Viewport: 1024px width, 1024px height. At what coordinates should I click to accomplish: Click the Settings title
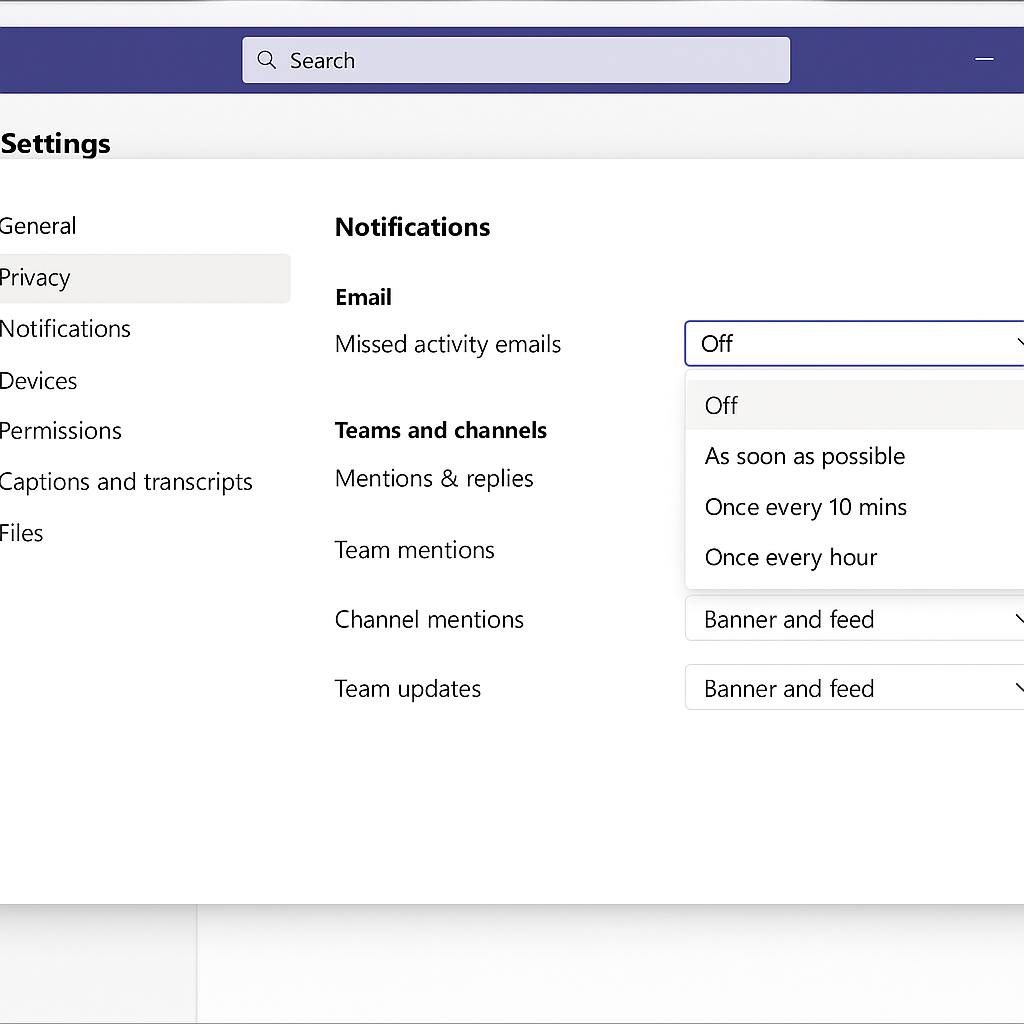point(56,144)
